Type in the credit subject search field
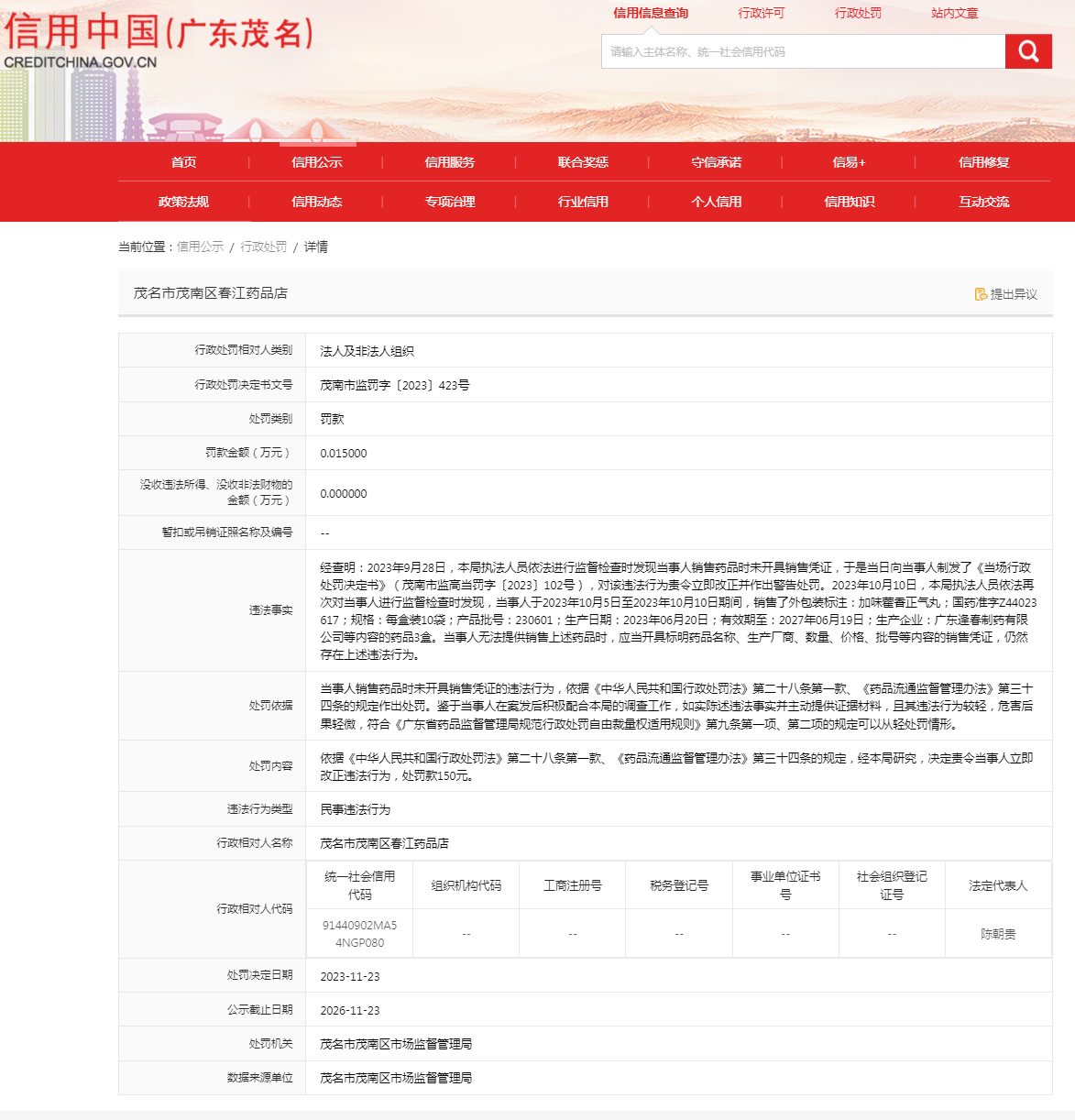 (802, 52)
